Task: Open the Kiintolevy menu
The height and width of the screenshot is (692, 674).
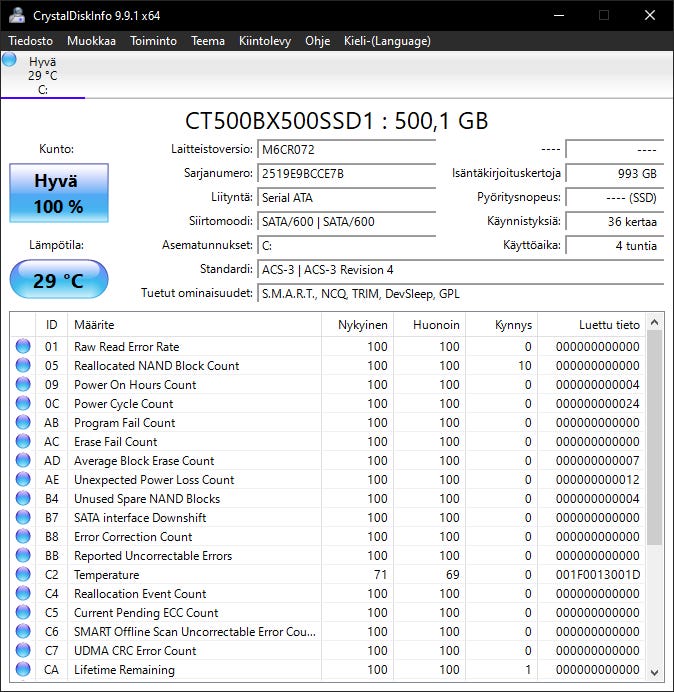Action: pyautogui.click(x=265, y=41)
